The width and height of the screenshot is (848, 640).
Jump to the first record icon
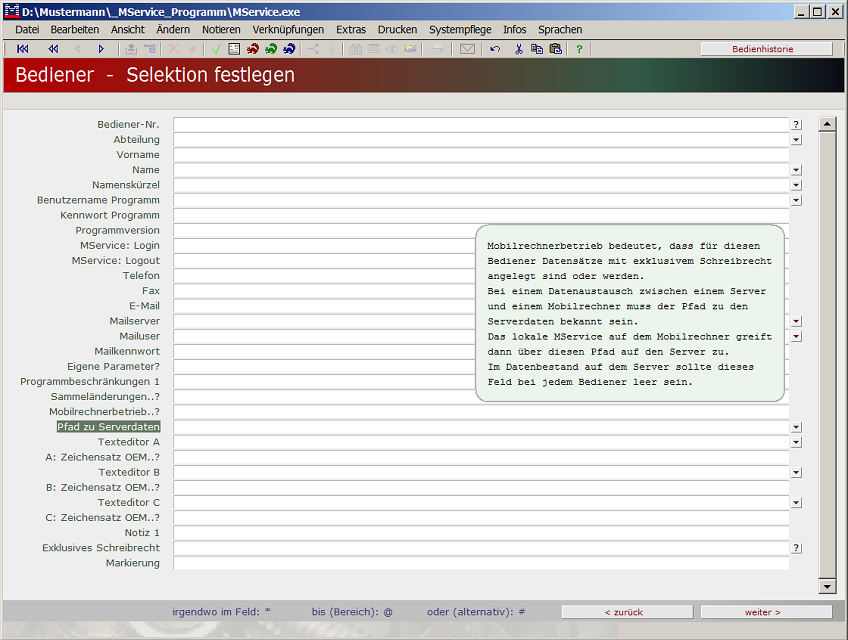tap(23, 49)
